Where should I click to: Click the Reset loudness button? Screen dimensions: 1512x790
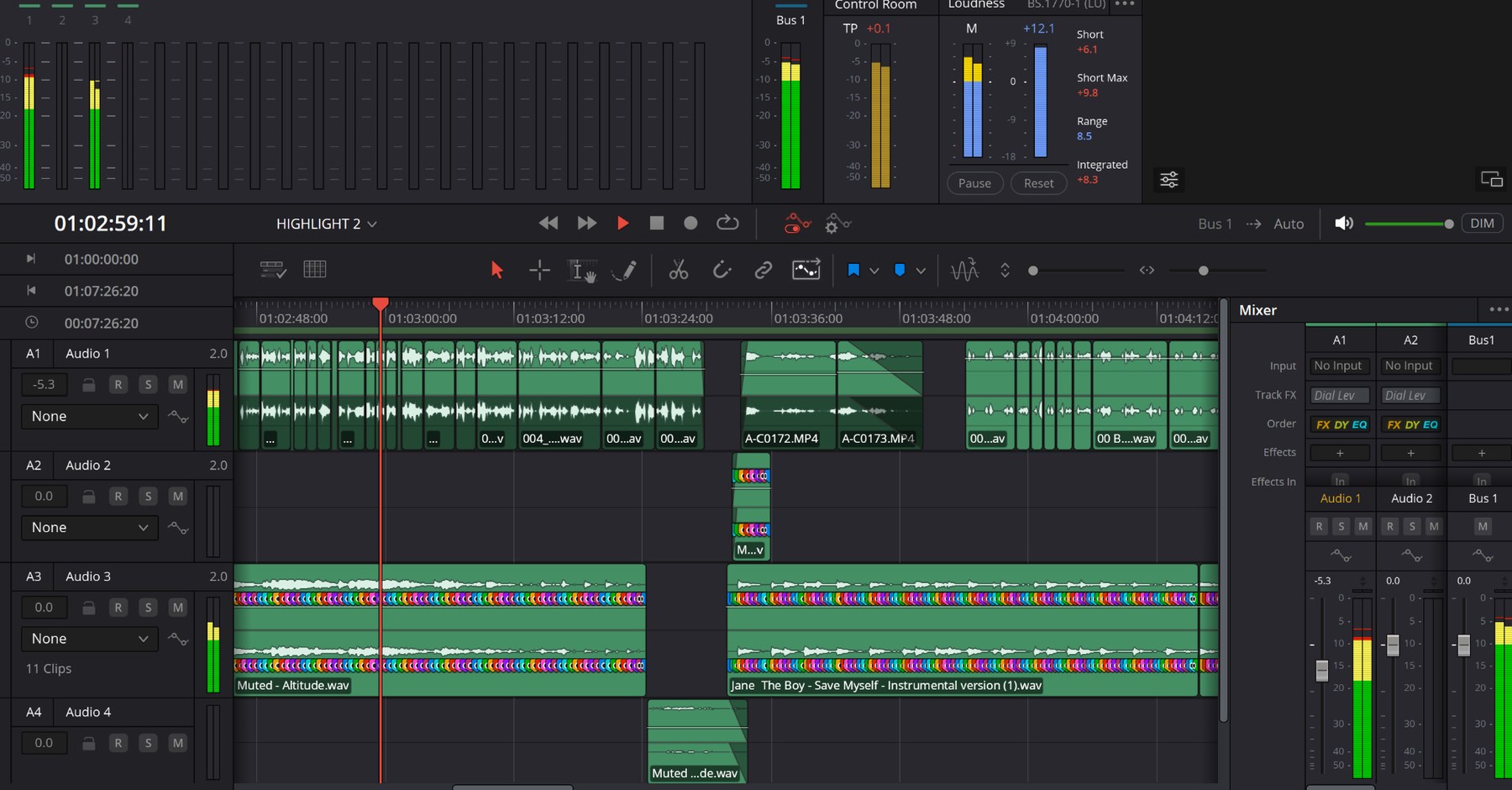click(1038, 183)
